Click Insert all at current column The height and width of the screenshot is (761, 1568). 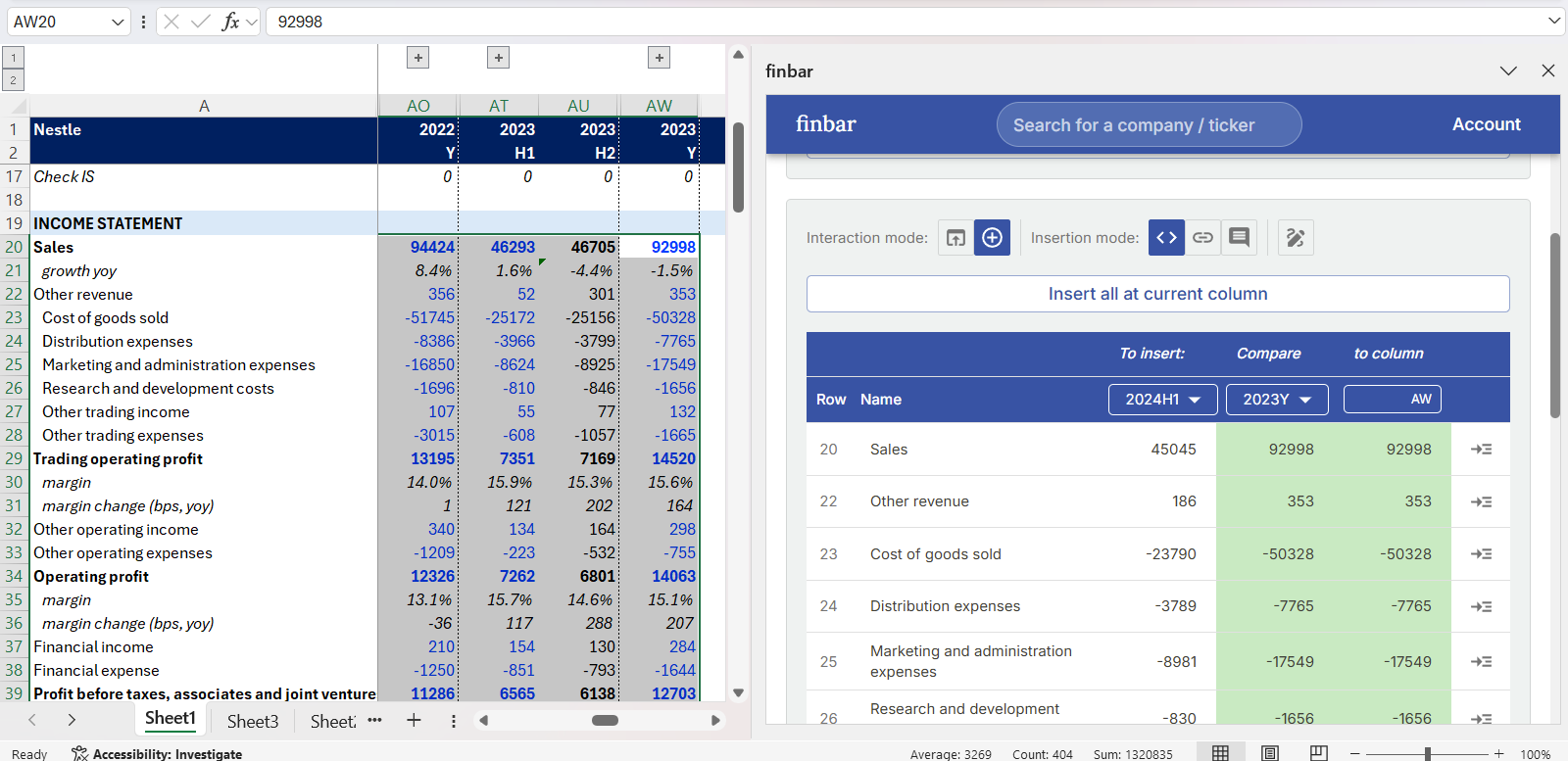[x=1157, y=294]
